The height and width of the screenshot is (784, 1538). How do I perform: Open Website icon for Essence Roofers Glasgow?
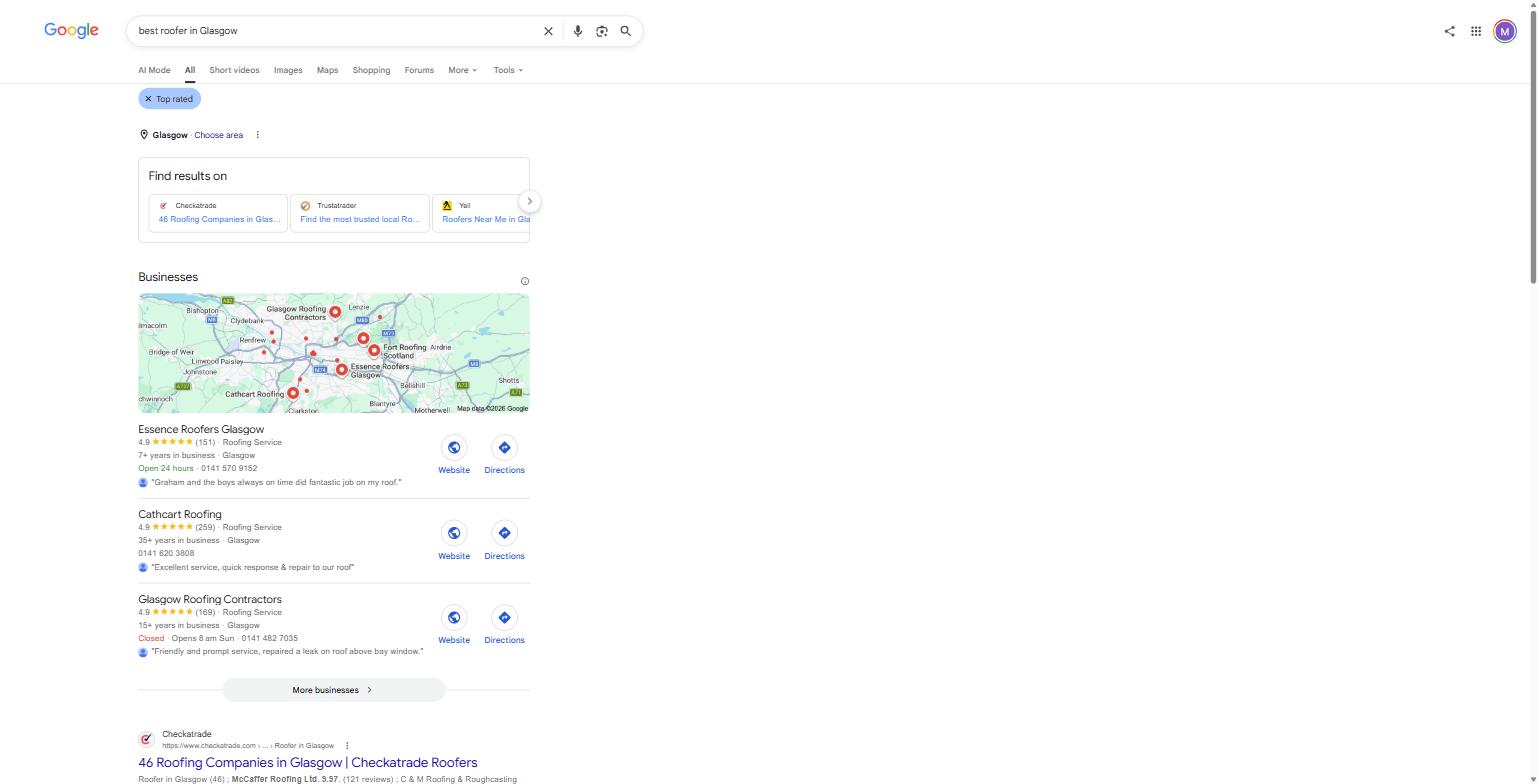[x=454, y=447]
